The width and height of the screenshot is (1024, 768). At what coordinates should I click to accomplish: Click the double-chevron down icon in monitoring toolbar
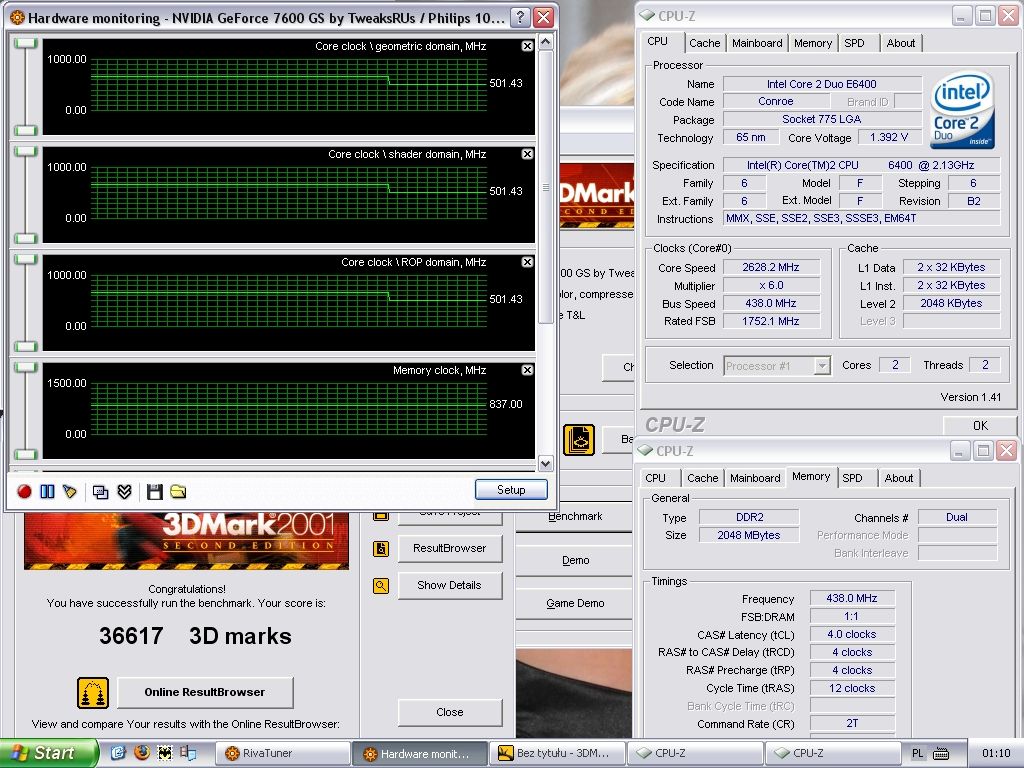pyautogui.click(x=124, y=491)
